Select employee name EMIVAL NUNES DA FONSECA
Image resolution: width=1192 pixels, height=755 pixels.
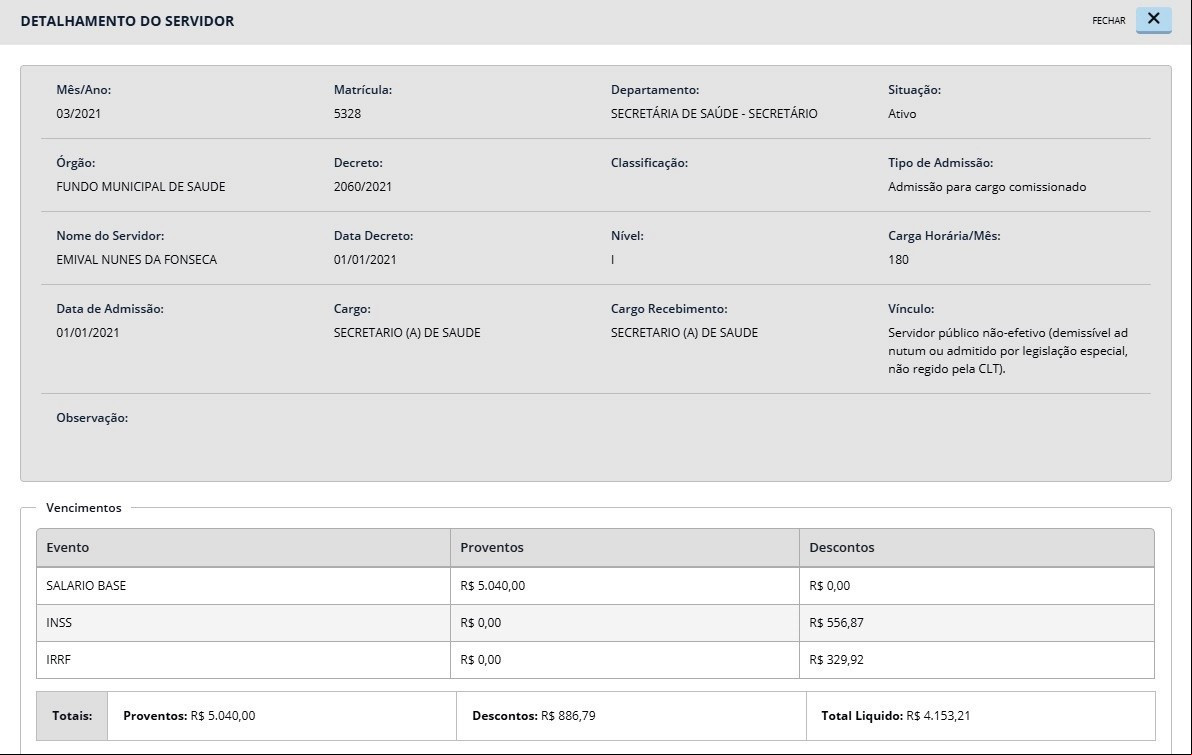click(137, 259)
